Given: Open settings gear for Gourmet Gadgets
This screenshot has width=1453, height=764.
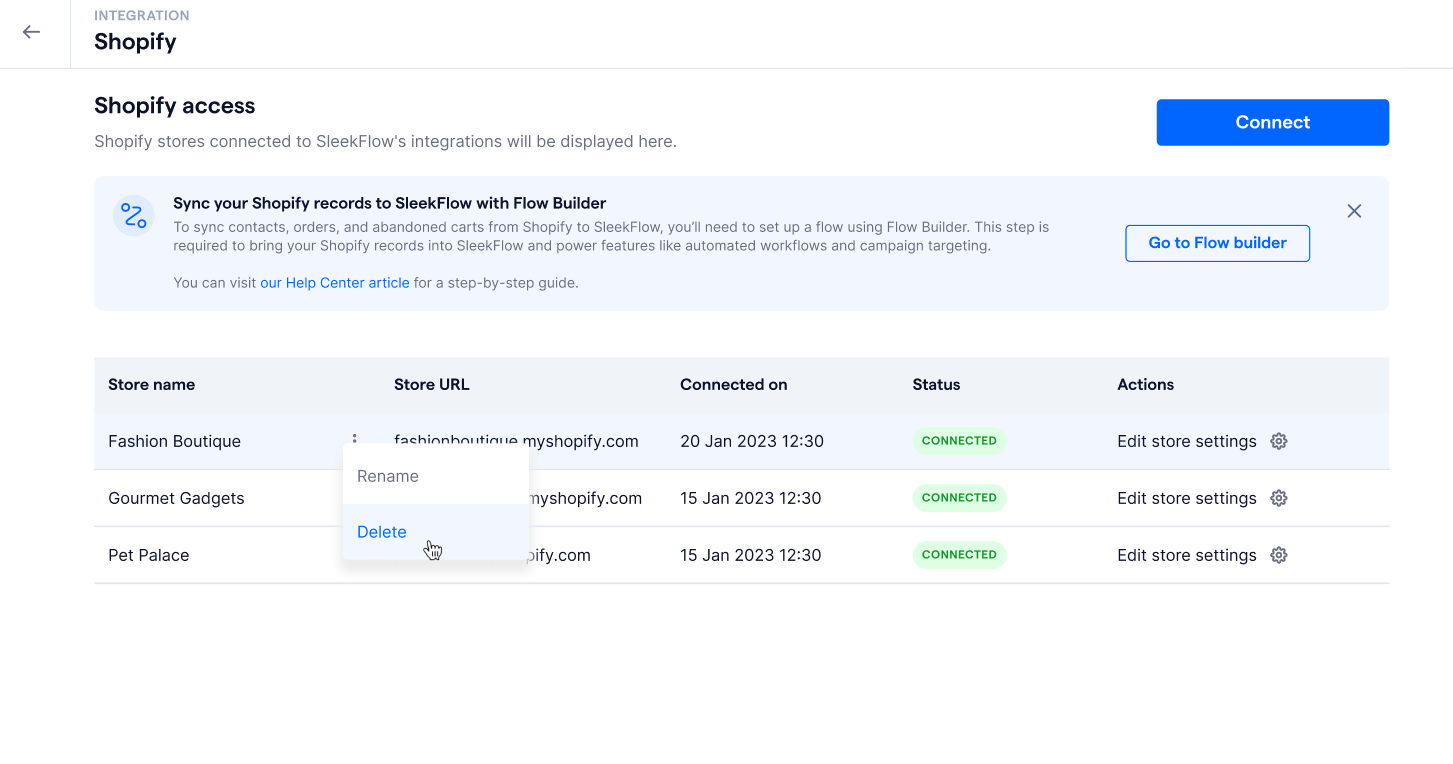Looking at the screenshot, I should point(1278,498).
